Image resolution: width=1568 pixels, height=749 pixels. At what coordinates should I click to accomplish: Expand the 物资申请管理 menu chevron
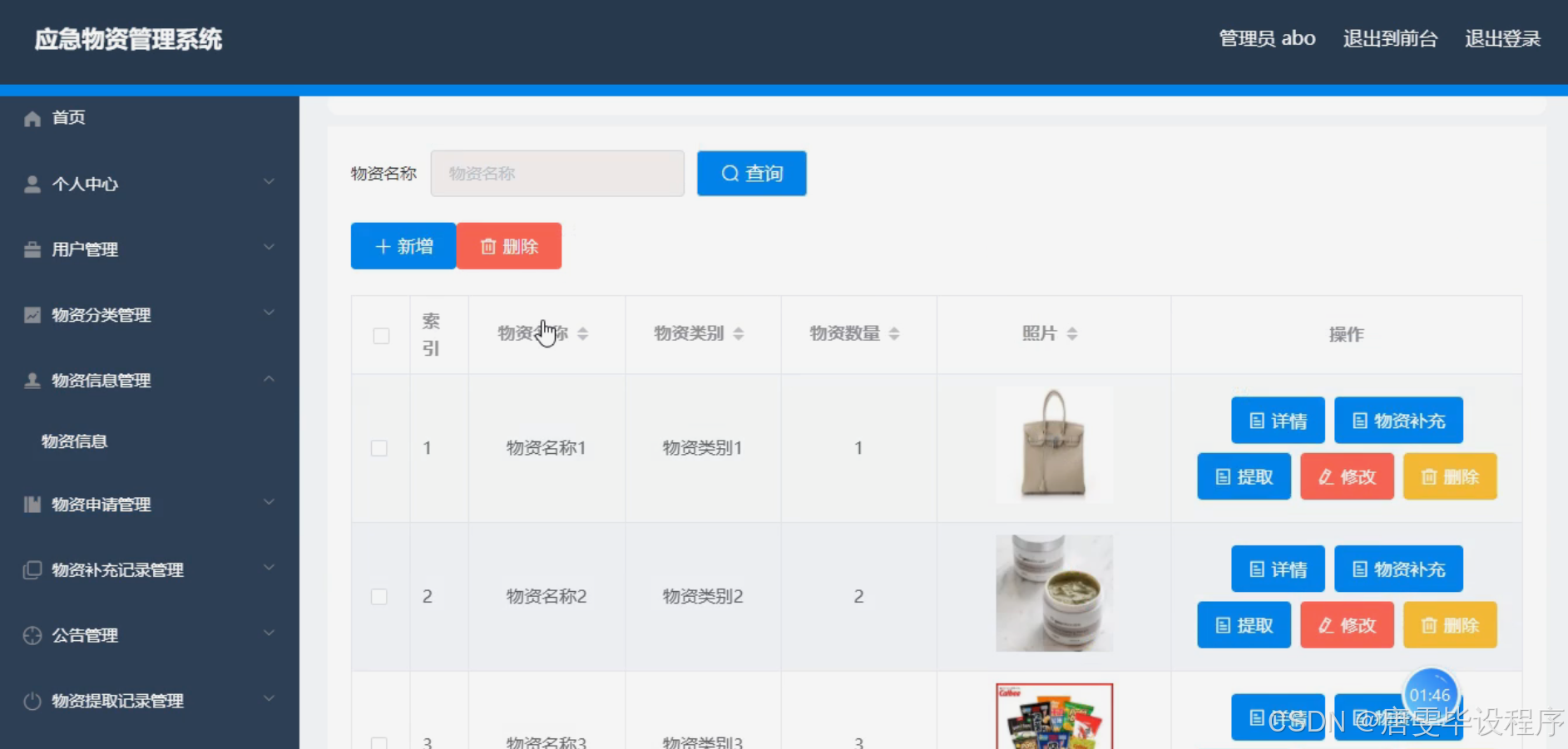(x=269, y=503)
